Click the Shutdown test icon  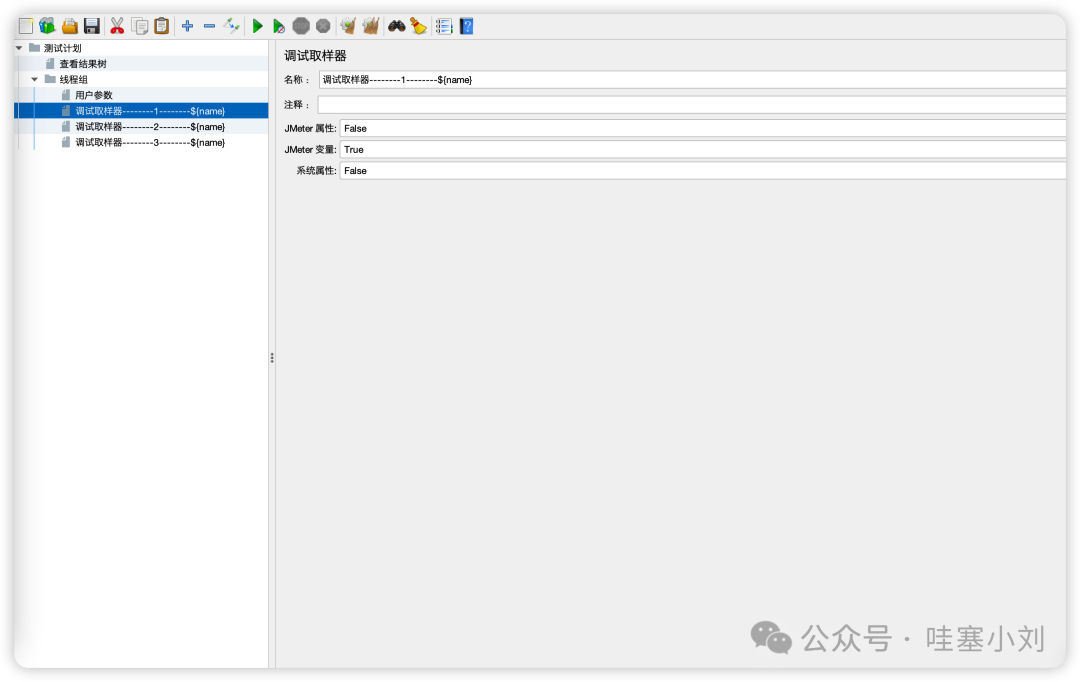(x=323, y=26)
